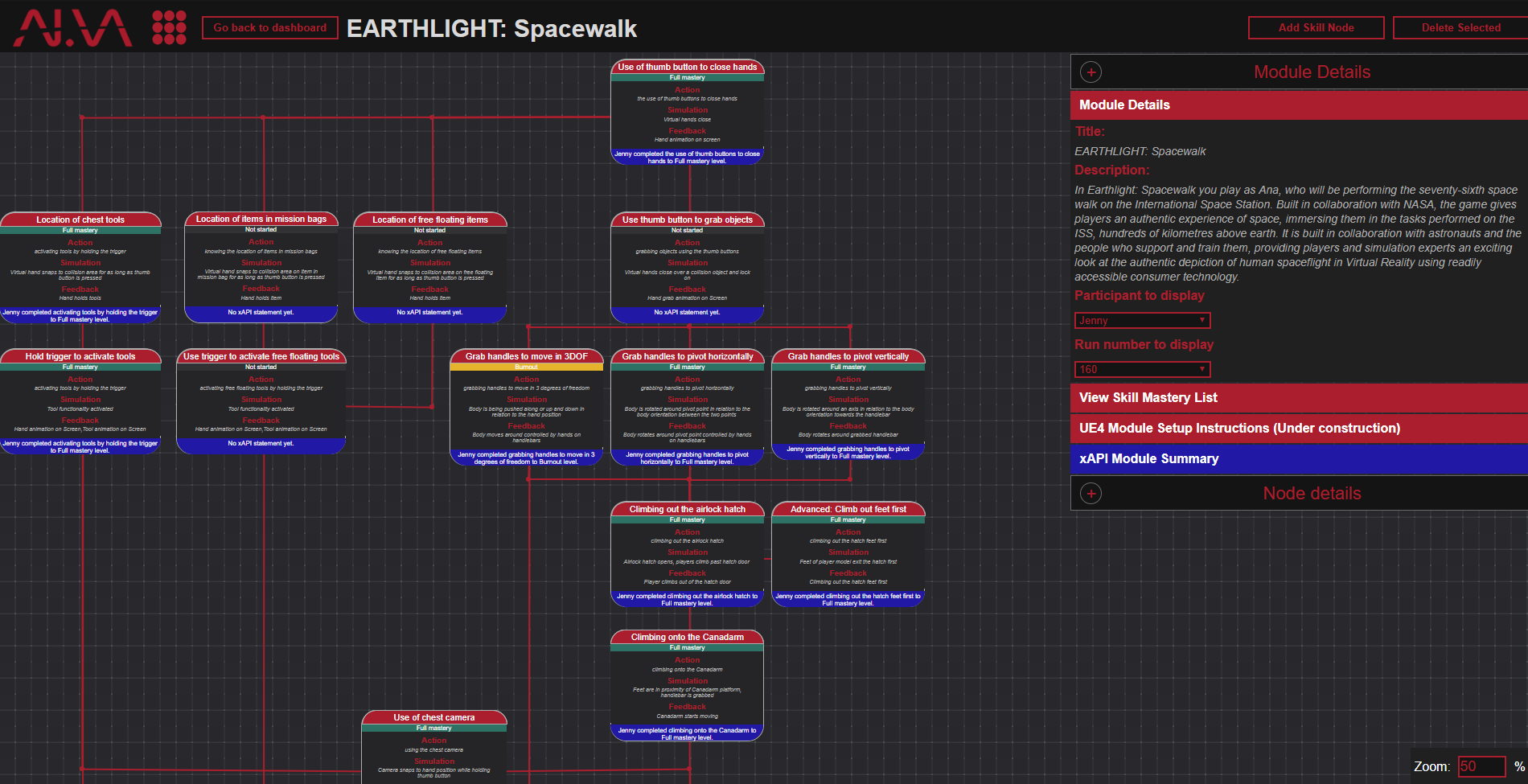1528x784 pixels.
Task: Select 'Use trigger to activate free floating tools' node
Action: pyautogui.click(x=261, y=401)
